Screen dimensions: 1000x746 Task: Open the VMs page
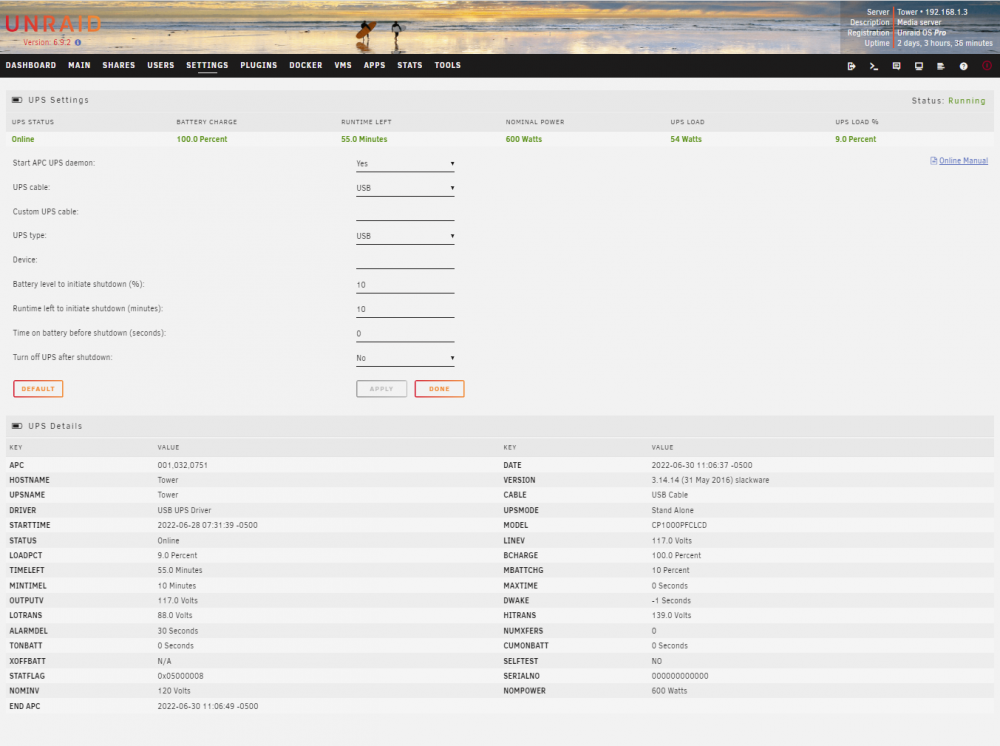[343, 65]
